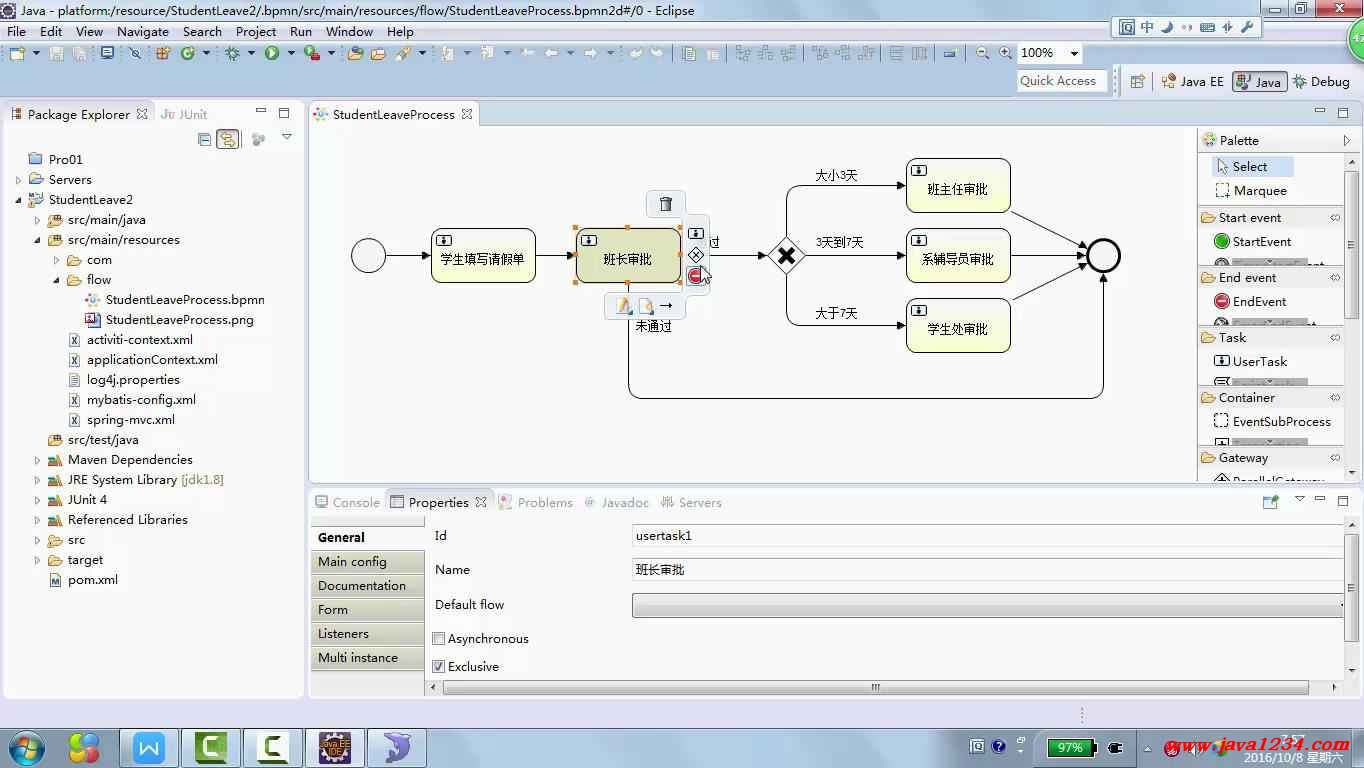Switch to the Java EE perspective

point(1192,81)
